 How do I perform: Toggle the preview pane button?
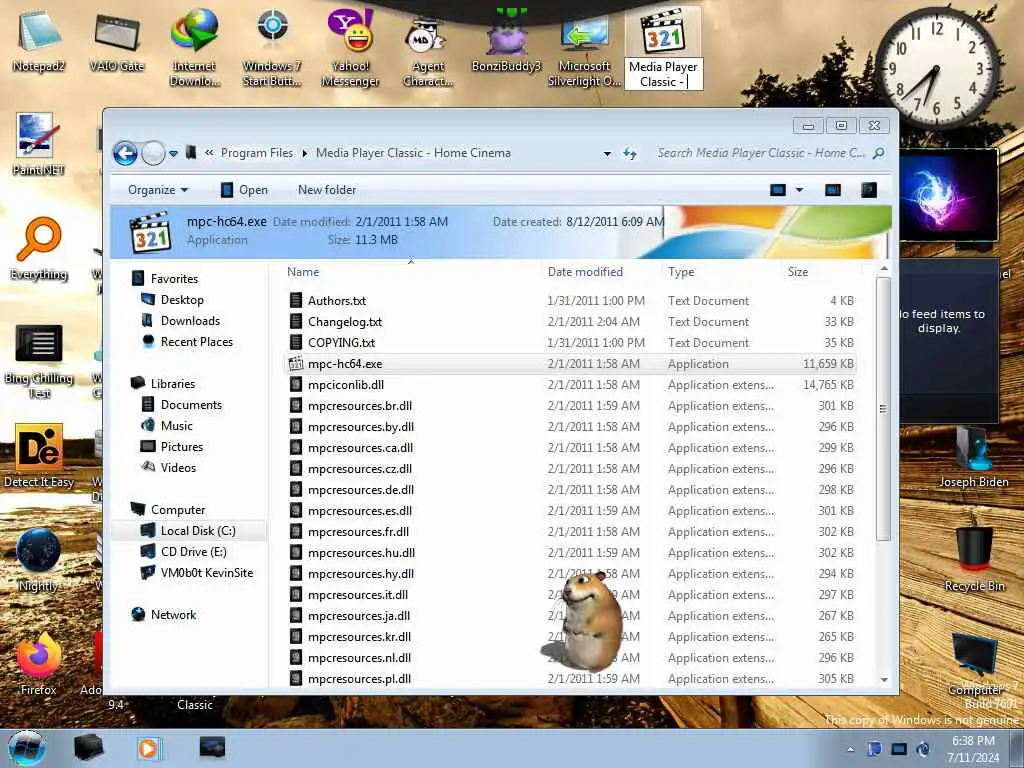[x=833, y=190]
